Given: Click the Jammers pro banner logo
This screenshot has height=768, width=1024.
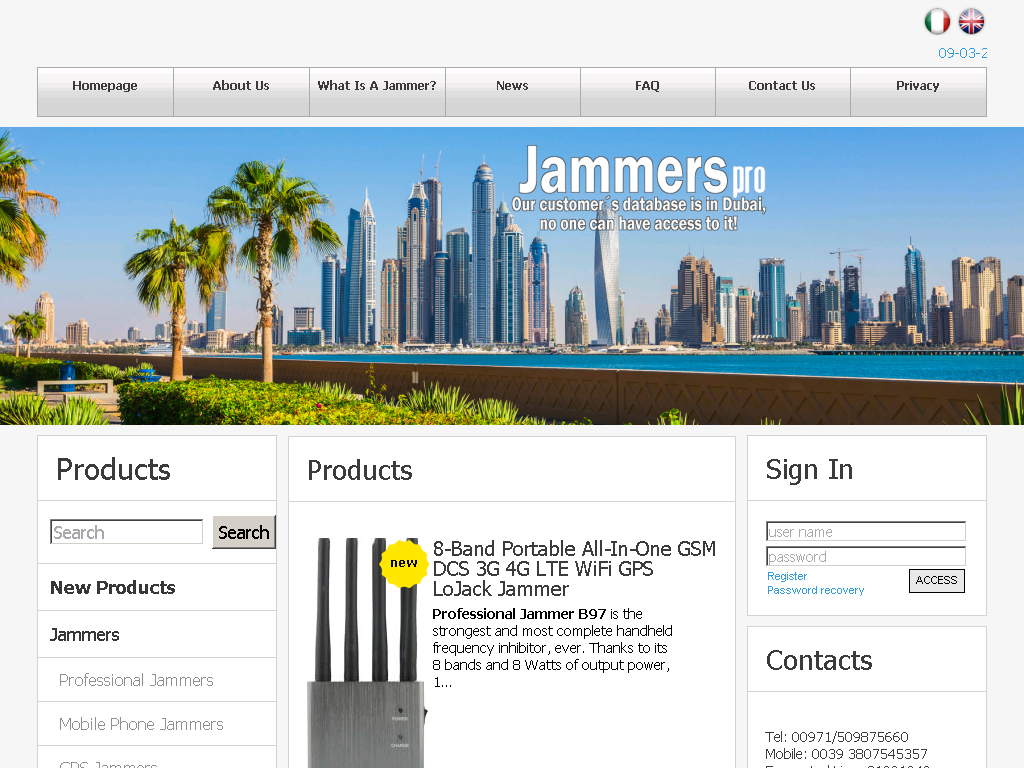Looking at the screenshot, I should coord(641,188).
